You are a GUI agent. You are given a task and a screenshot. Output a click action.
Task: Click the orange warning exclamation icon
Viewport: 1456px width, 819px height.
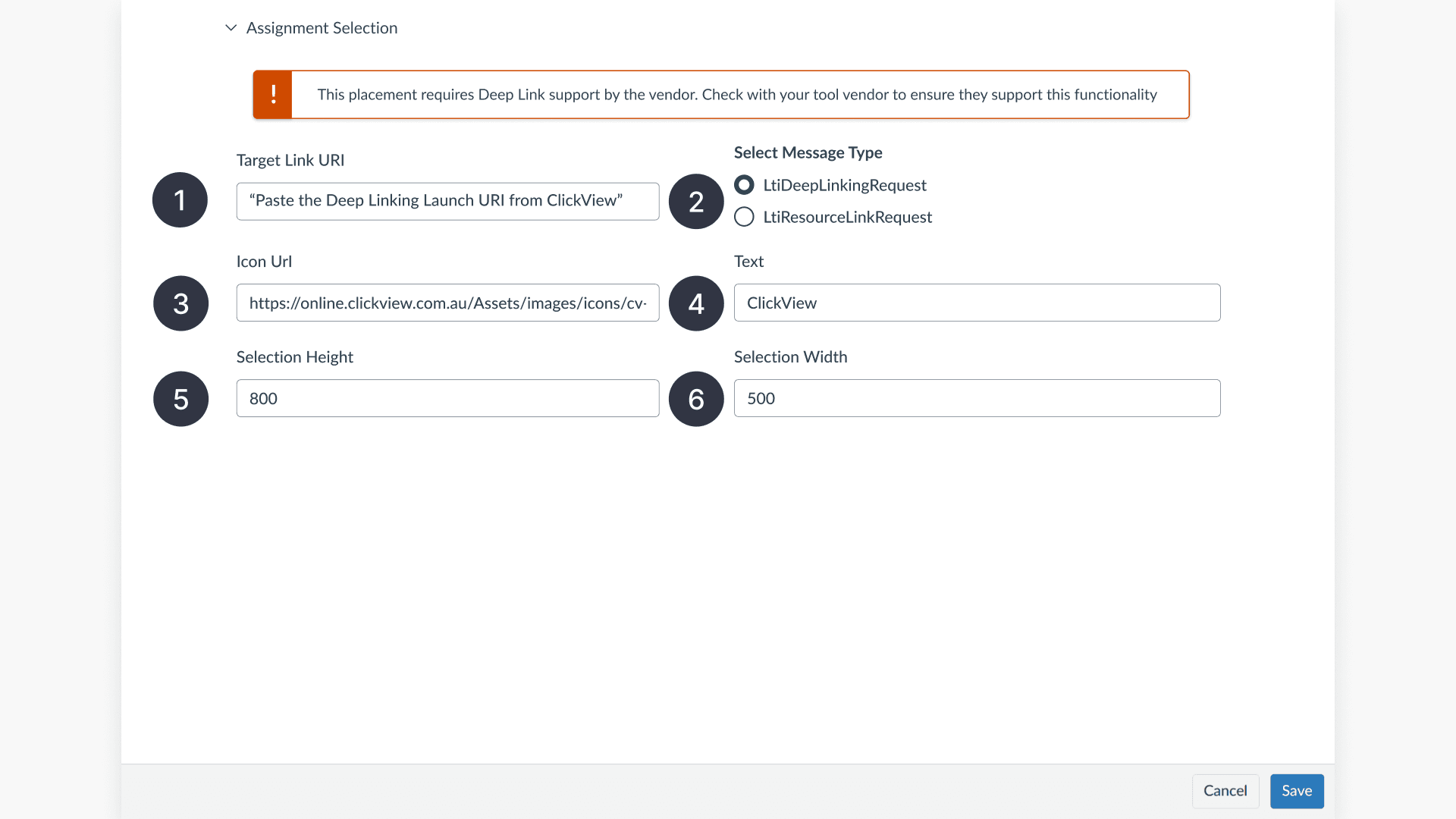pyautogui.click(x=272, y=94)
